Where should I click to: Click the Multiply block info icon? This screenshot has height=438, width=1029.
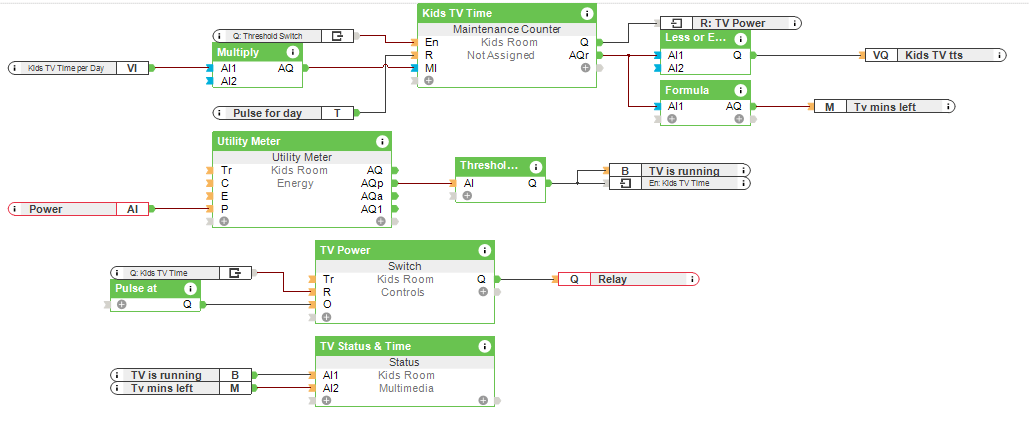(x=292, y=51)
